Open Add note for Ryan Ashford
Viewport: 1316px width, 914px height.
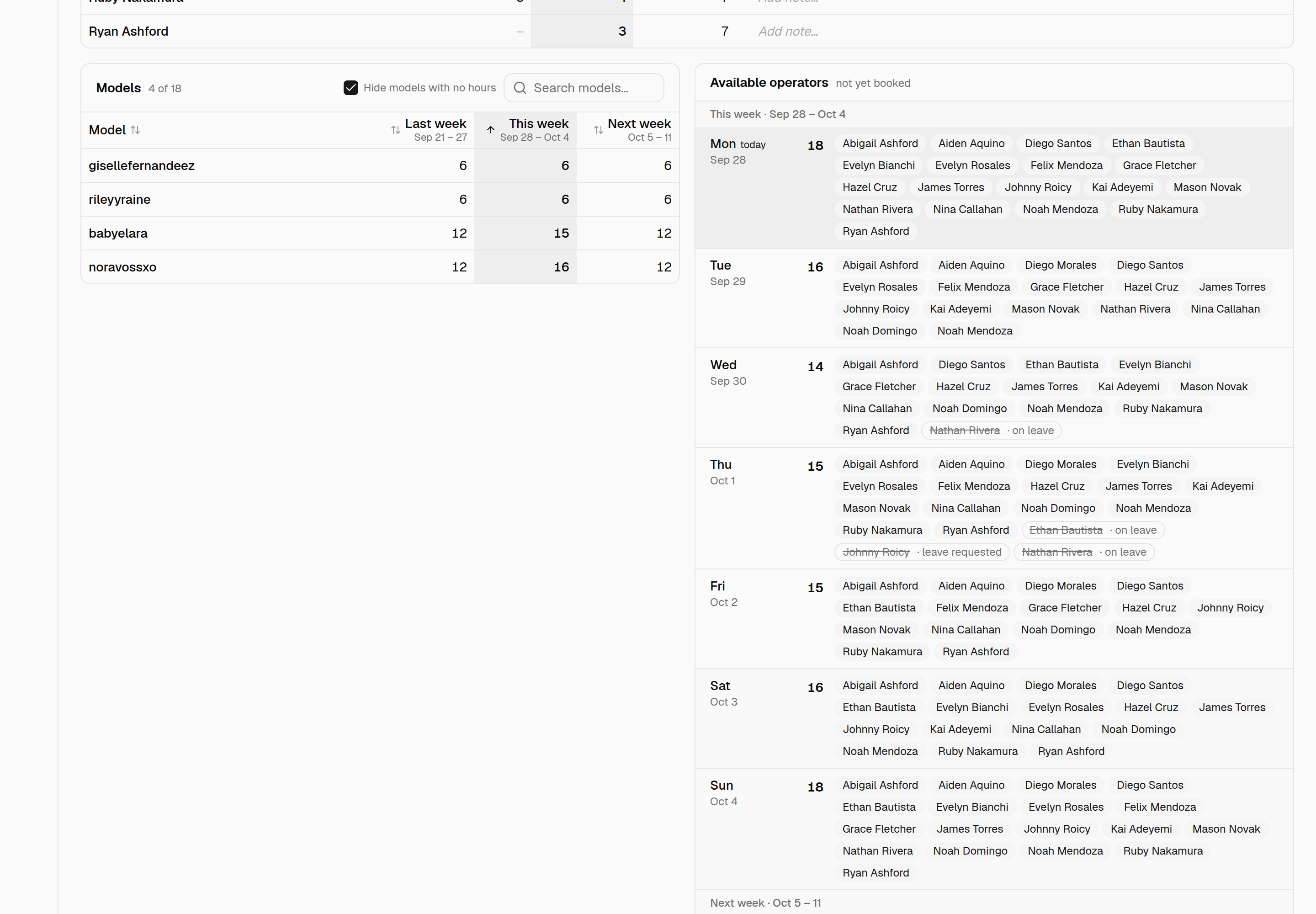tap(788, 32)
